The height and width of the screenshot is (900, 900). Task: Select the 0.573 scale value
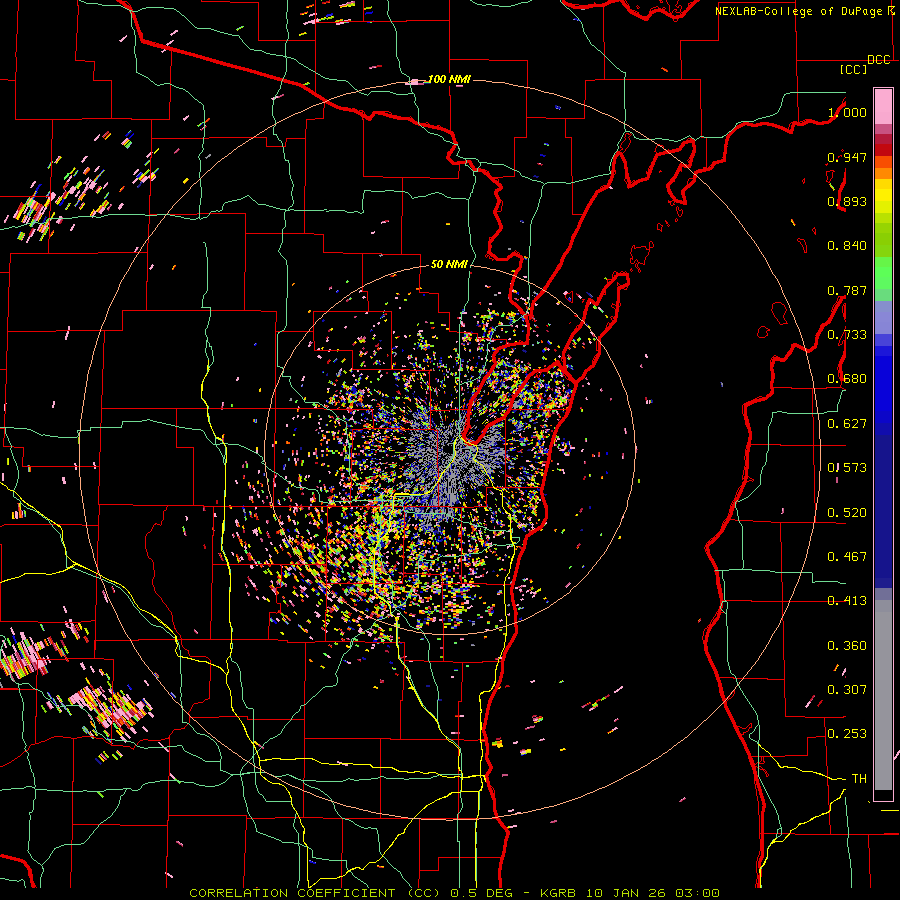coord(847,468)
